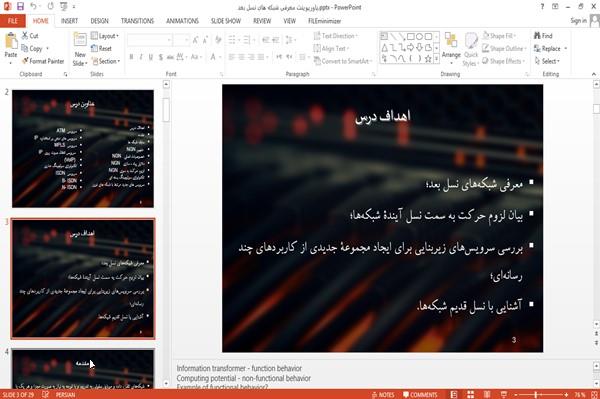
Task: Toggle Comments pane in status bar
Action: pos(420,395)
